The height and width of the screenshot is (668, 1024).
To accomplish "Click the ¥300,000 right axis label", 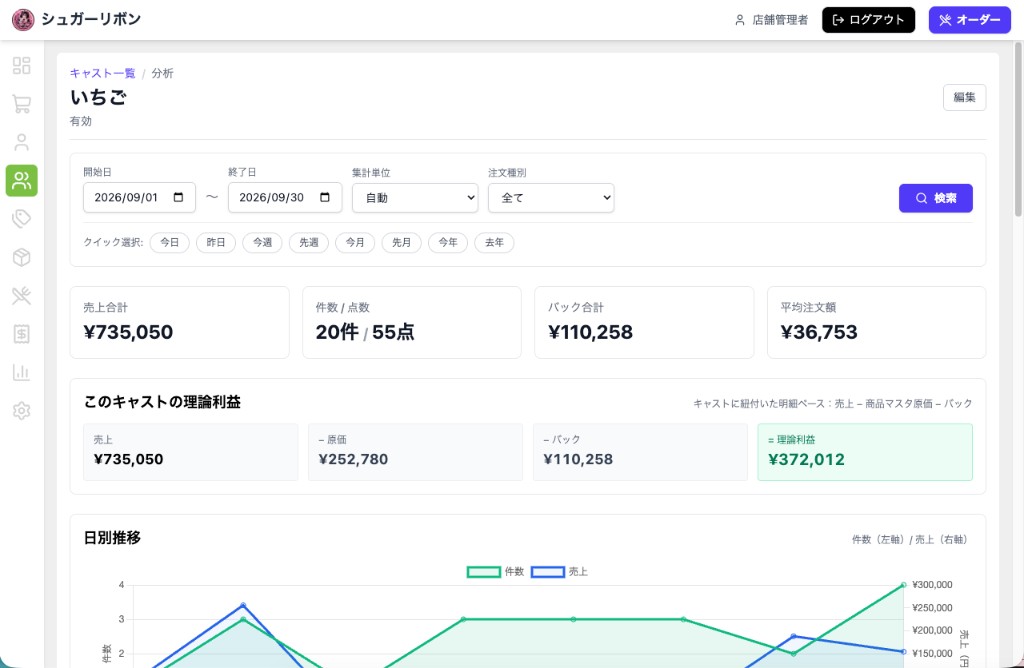I will [932, 584].
